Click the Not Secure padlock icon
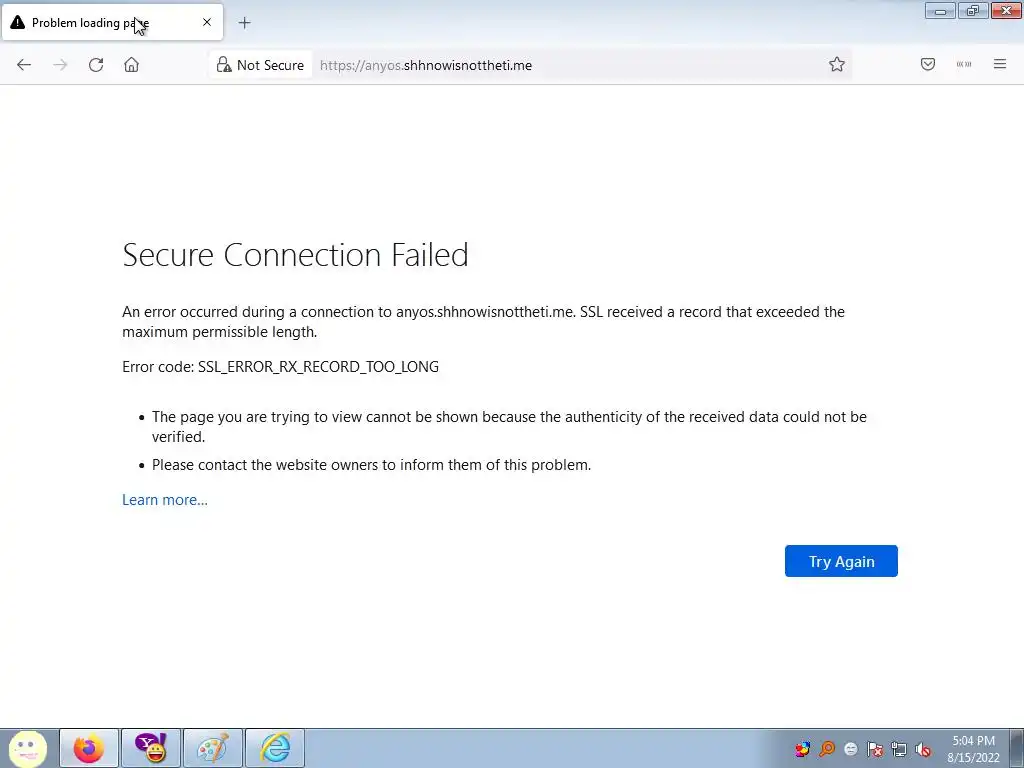The image size is (1024, 768). [x=225, y=65]
